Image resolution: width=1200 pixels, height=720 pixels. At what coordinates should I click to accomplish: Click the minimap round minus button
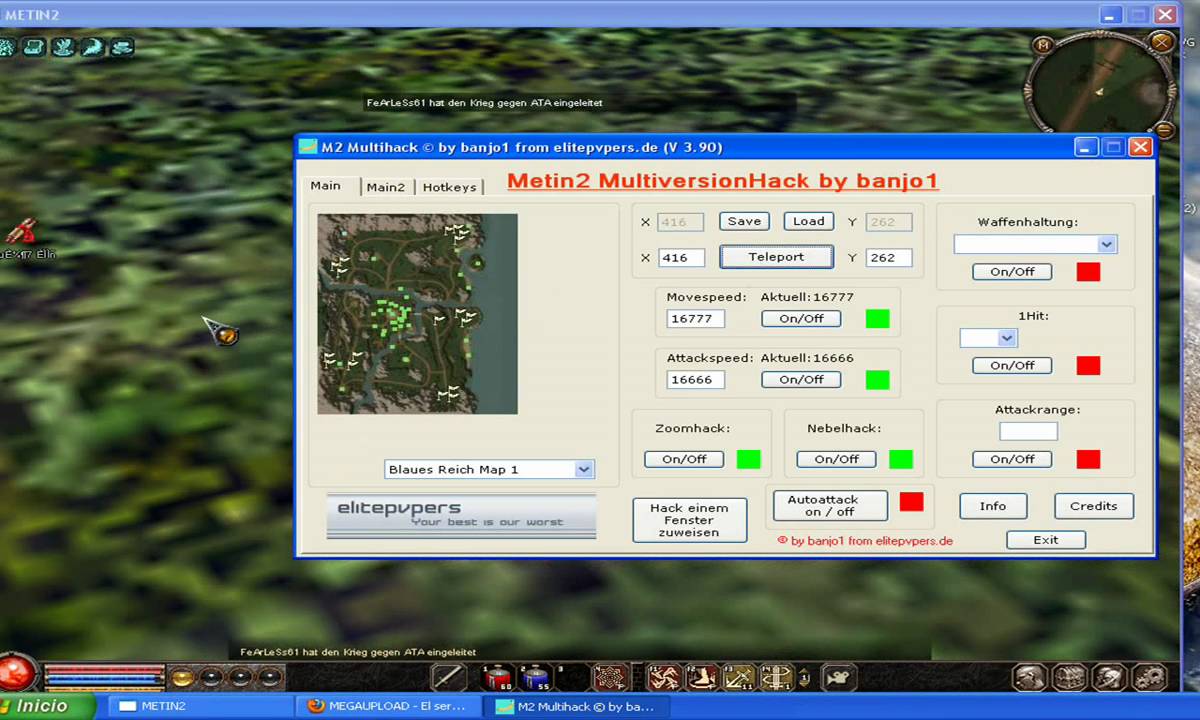click(1164, 130)
